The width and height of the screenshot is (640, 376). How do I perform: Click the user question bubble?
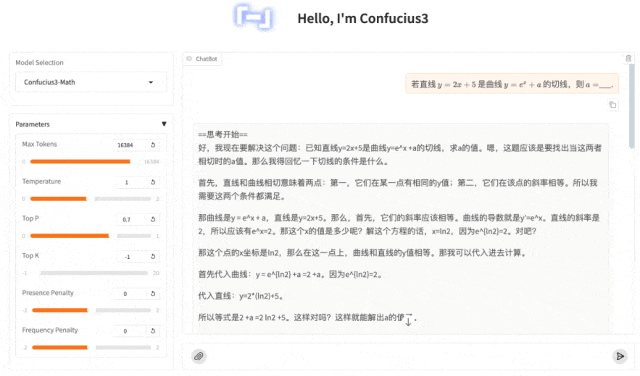click(x=512, y=84)
